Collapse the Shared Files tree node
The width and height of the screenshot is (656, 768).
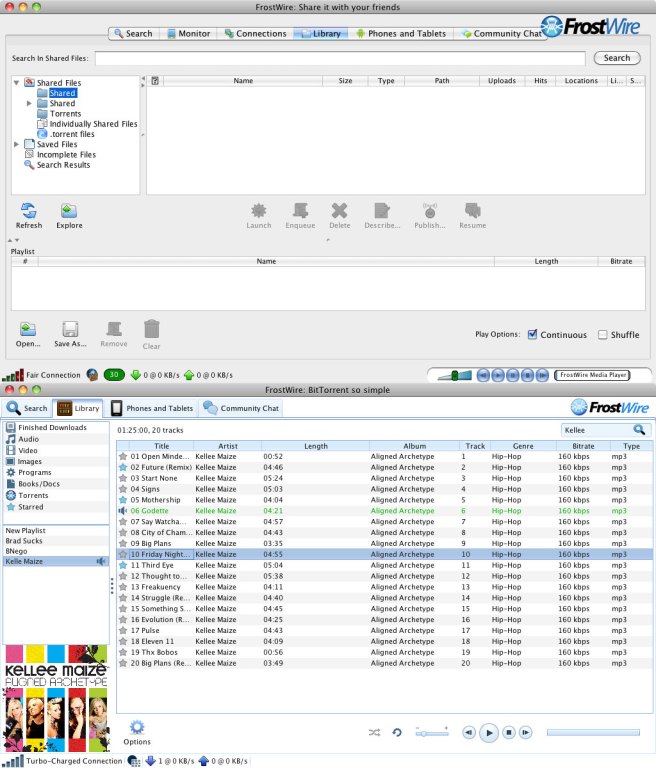tap(17, 83)
